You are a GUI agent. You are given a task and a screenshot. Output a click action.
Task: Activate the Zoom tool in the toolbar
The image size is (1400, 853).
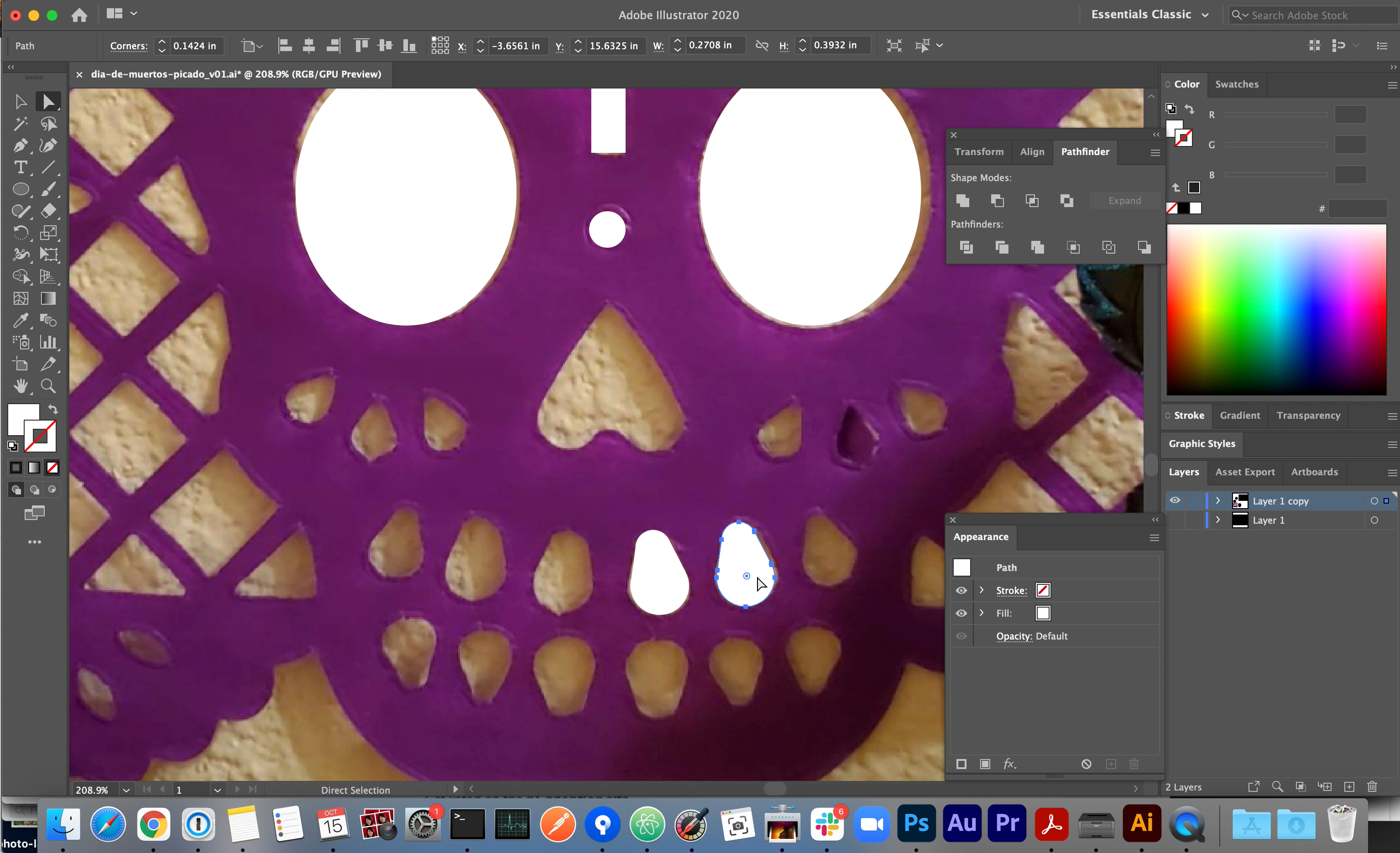tap(48, 385)
